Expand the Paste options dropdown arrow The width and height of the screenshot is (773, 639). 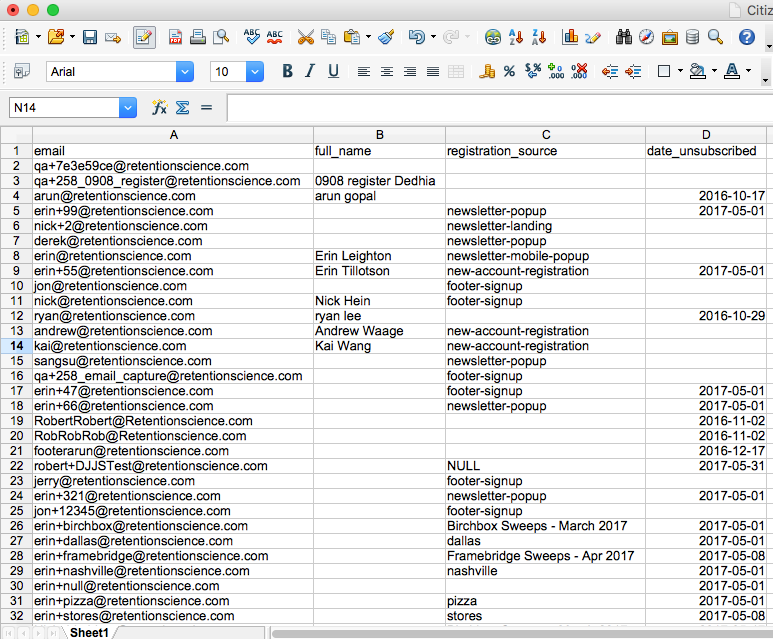(368, 37)
